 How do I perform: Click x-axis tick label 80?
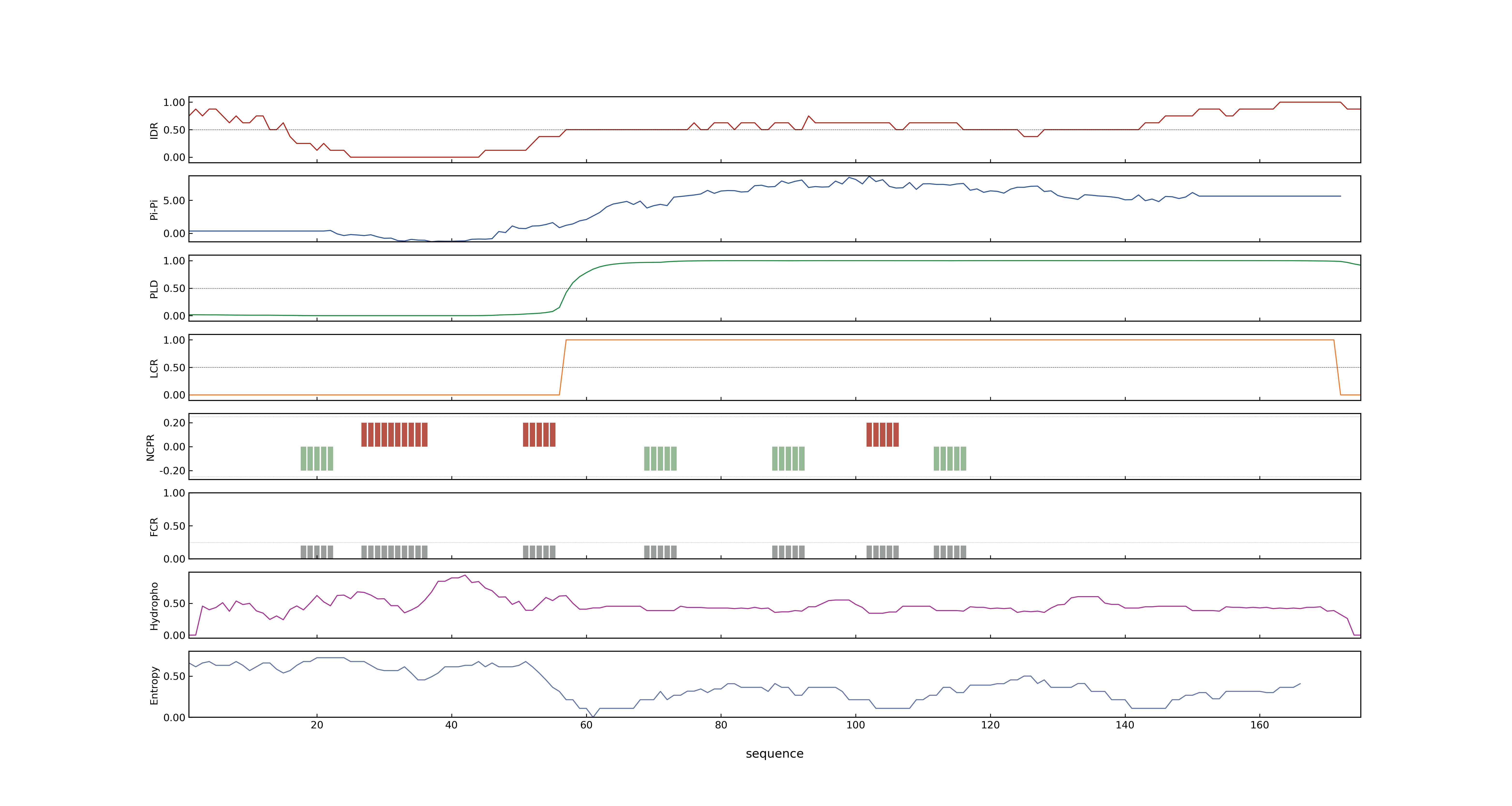(x=721, y=725)
